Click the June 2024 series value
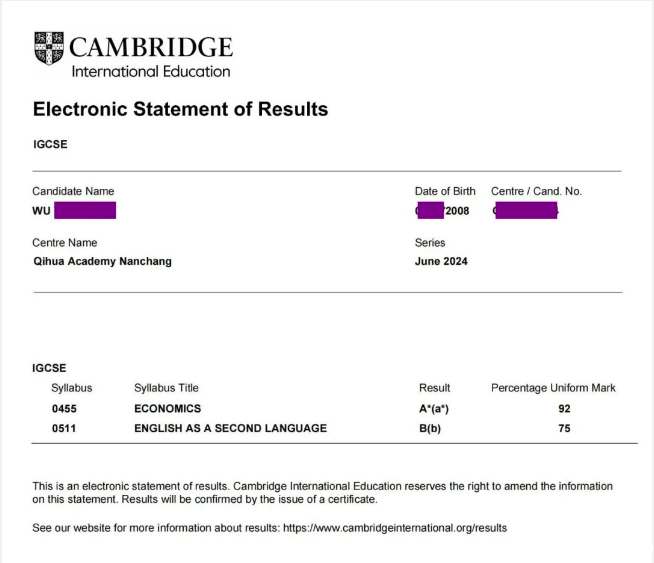The width and height of the screenshot is (654, 563). click(x=441, y=262)
